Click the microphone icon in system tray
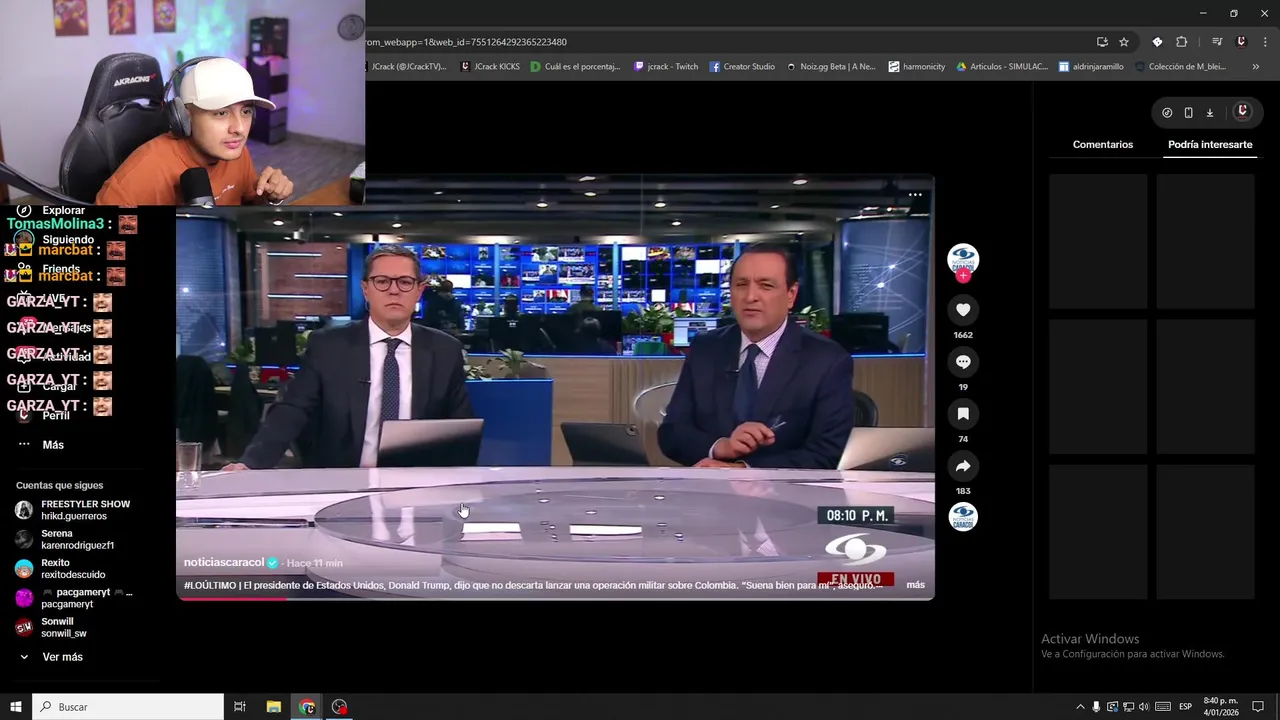This screenshot has width=1280, height=720. (1096, 707)
